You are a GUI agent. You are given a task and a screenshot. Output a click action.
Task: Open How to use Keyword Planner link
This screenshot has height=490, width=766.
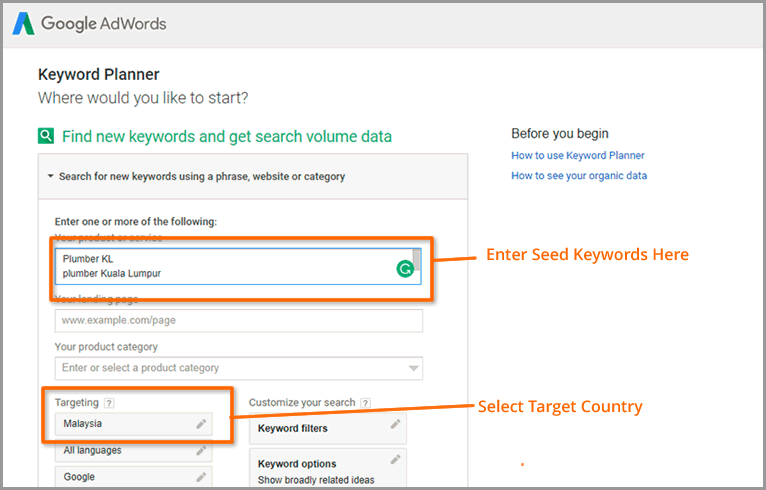[578, 155]
